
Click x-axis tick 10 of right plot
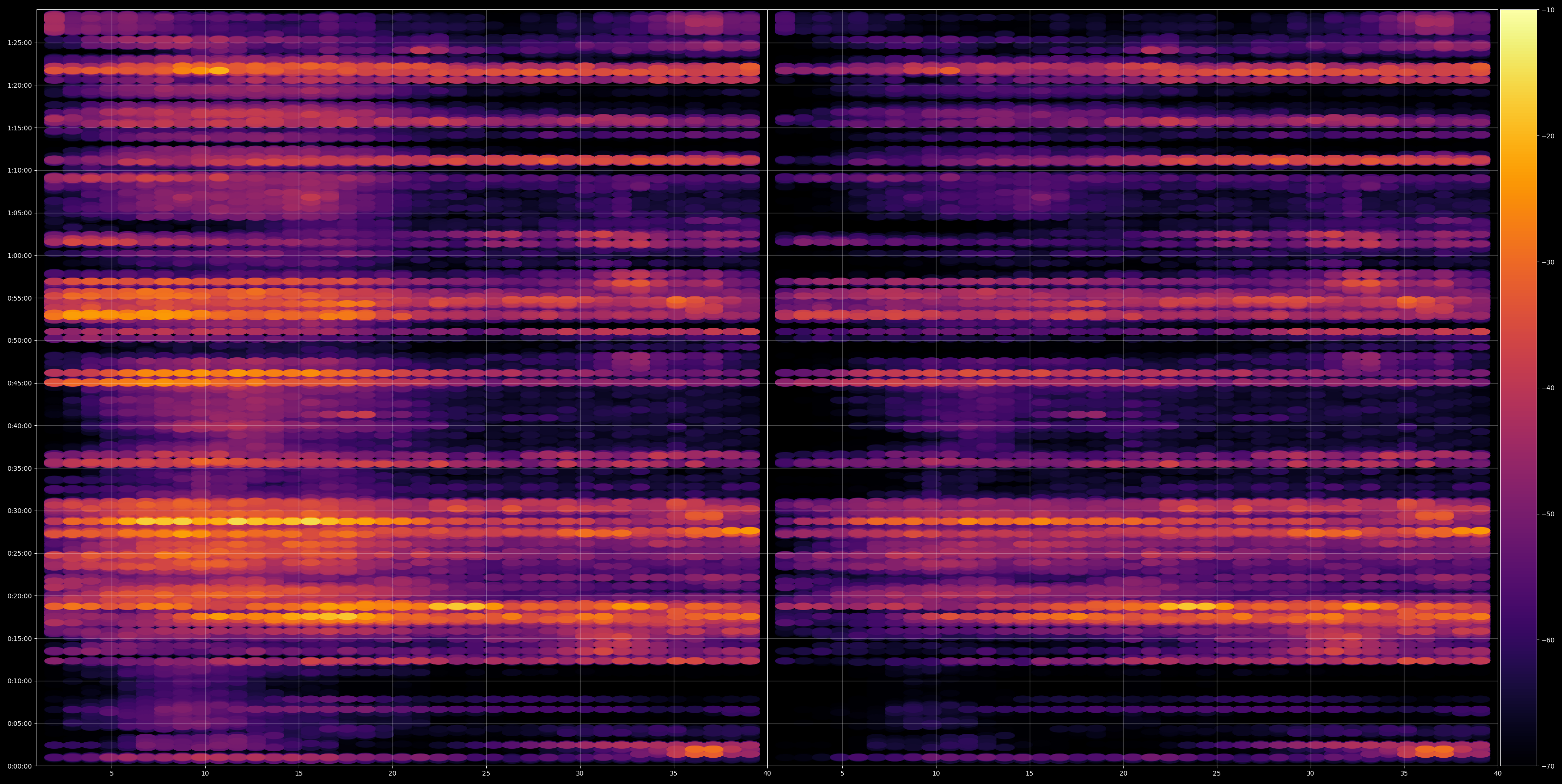point(936,774)
